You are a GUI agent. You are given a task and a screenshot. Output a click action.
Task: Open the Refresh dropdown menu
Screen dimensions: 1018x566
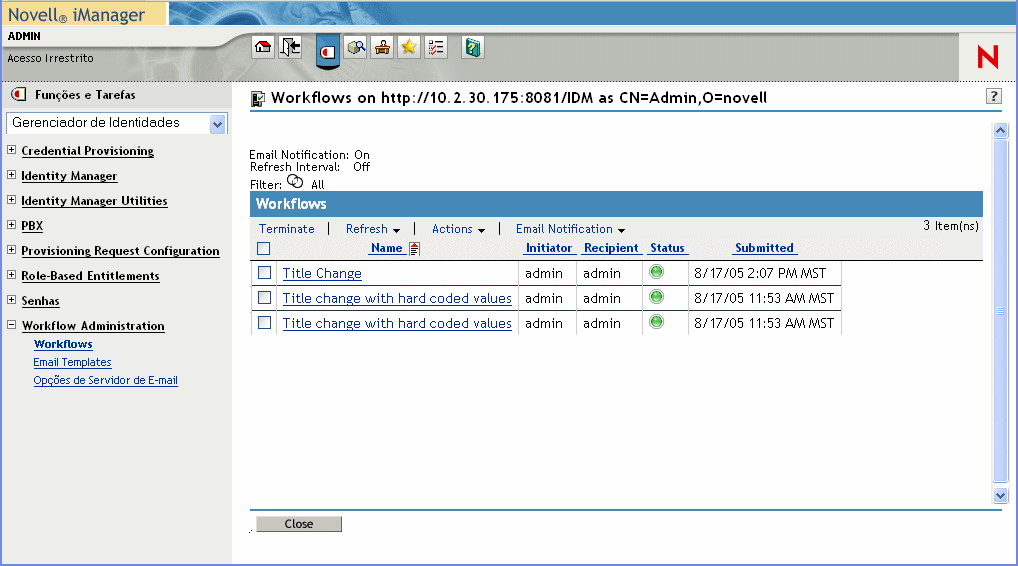point(373,228)
